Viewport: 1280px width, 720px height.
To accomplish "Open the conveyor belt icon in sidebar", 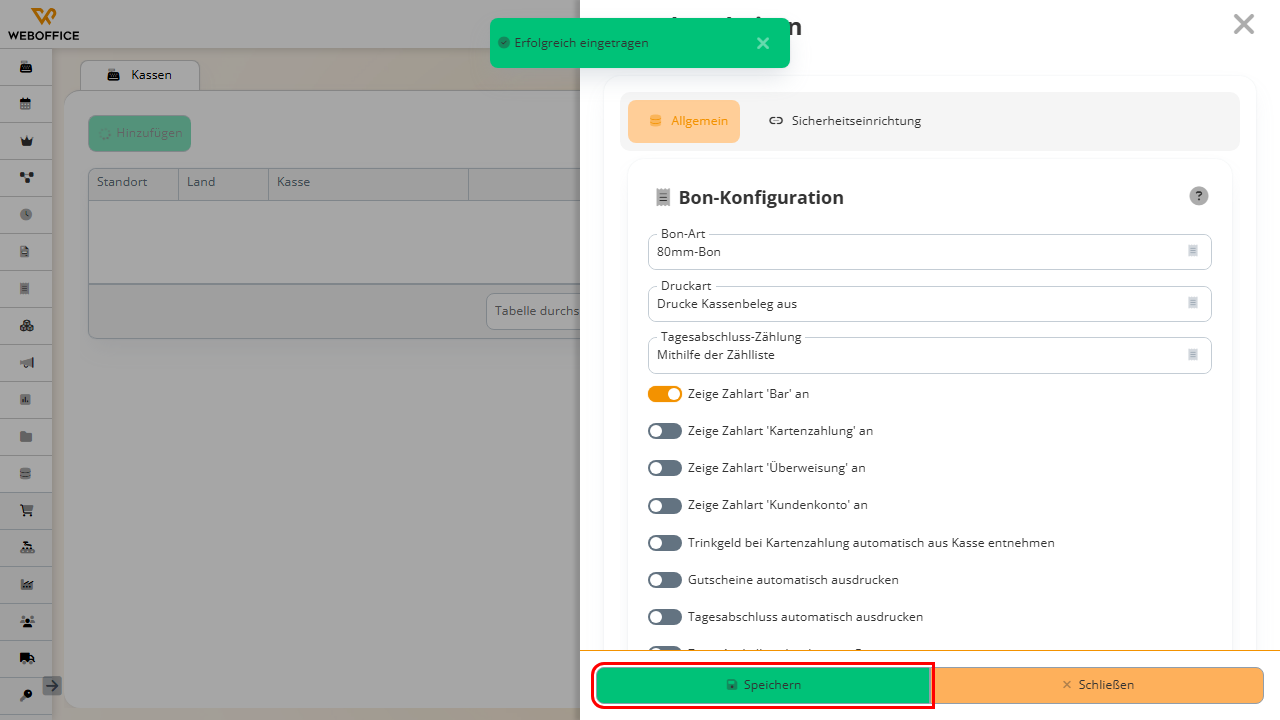I will click(x=26, y=547).
